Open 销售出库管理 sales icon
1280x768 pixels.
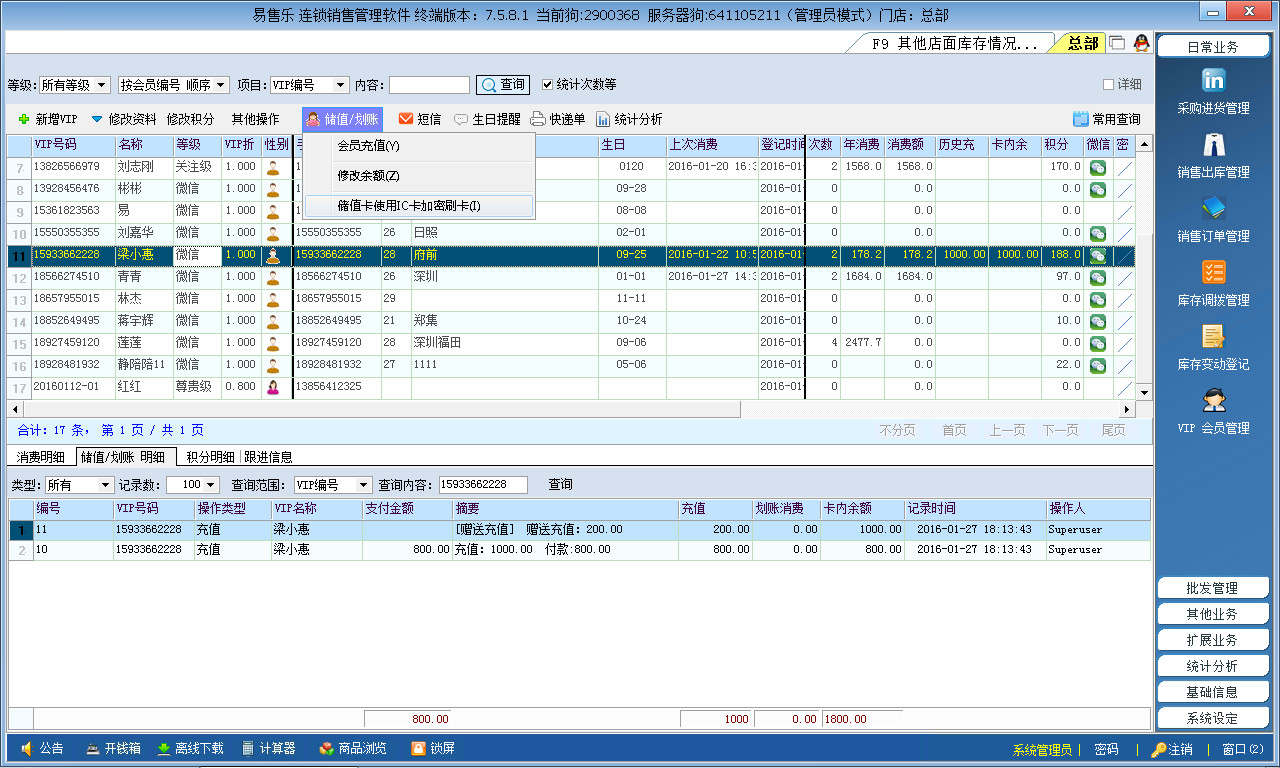(1213, 146)
